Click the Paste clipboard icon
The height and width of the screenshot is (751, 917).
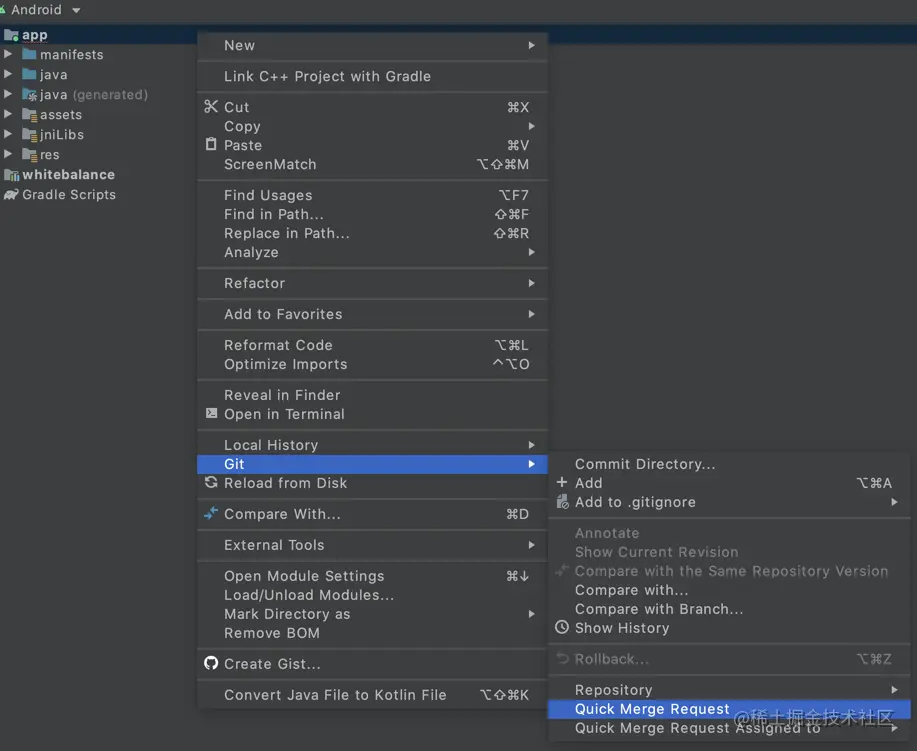pyautogui.click(x=211, y=144)
